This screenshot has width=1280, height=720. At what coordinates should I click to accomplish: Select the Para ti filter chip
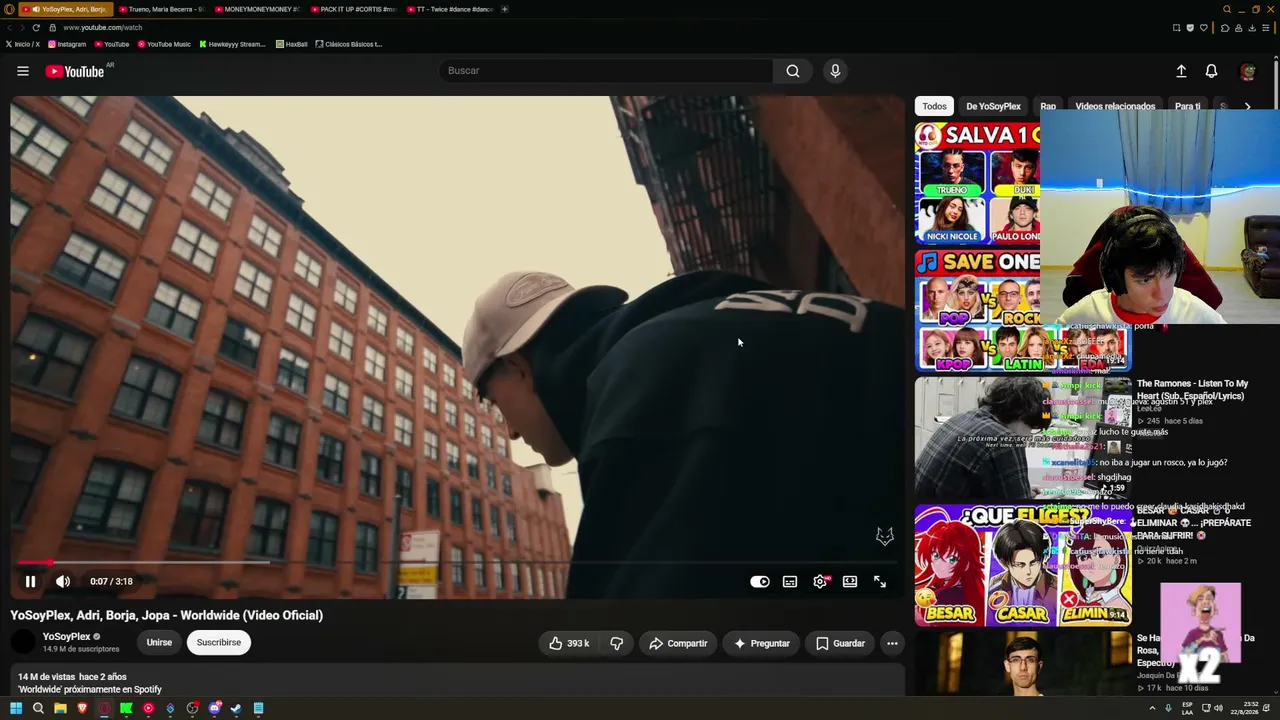1188,106
